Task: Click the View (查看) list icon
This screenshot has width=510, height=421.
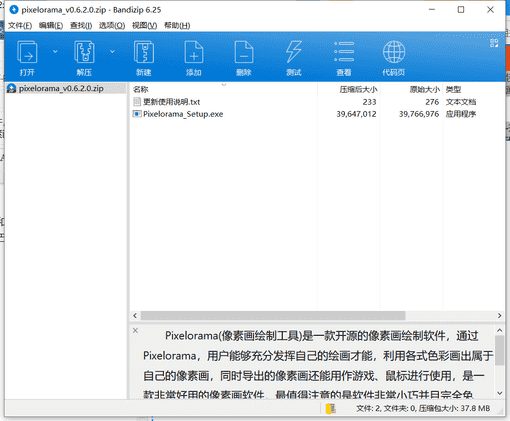Action: point(344,52)
